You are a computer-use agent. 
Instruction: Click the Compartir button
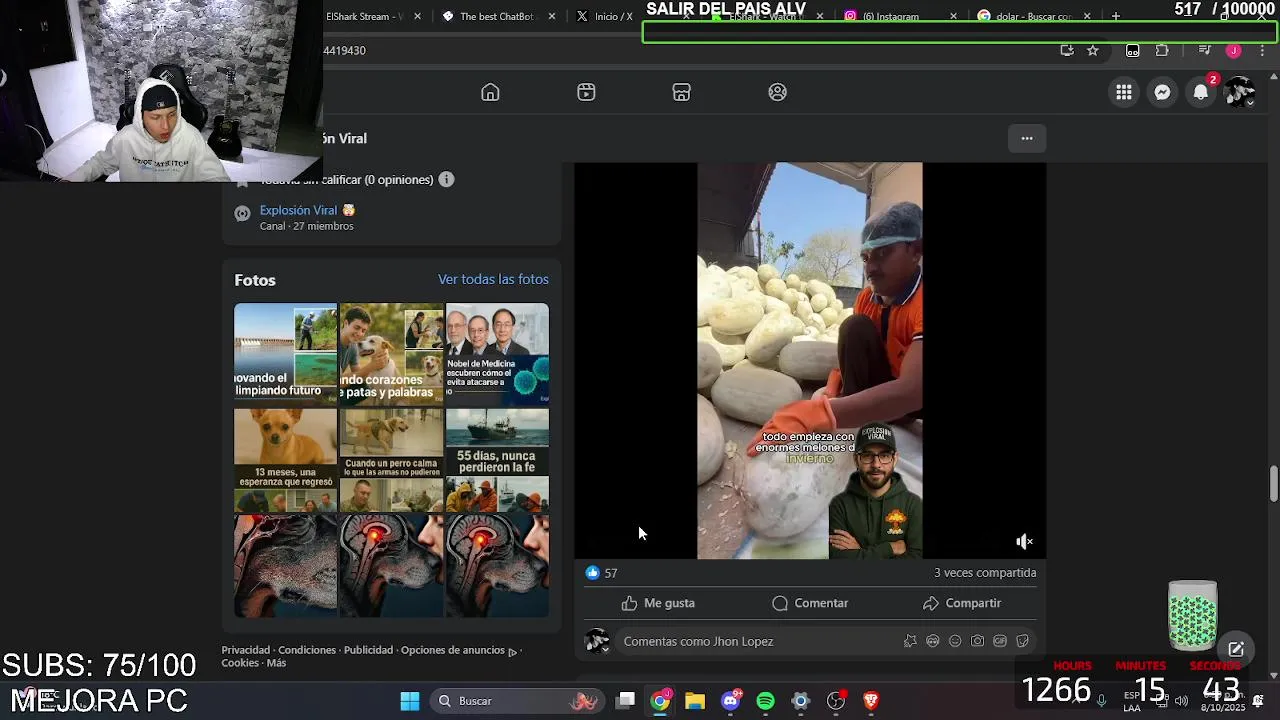962,603
